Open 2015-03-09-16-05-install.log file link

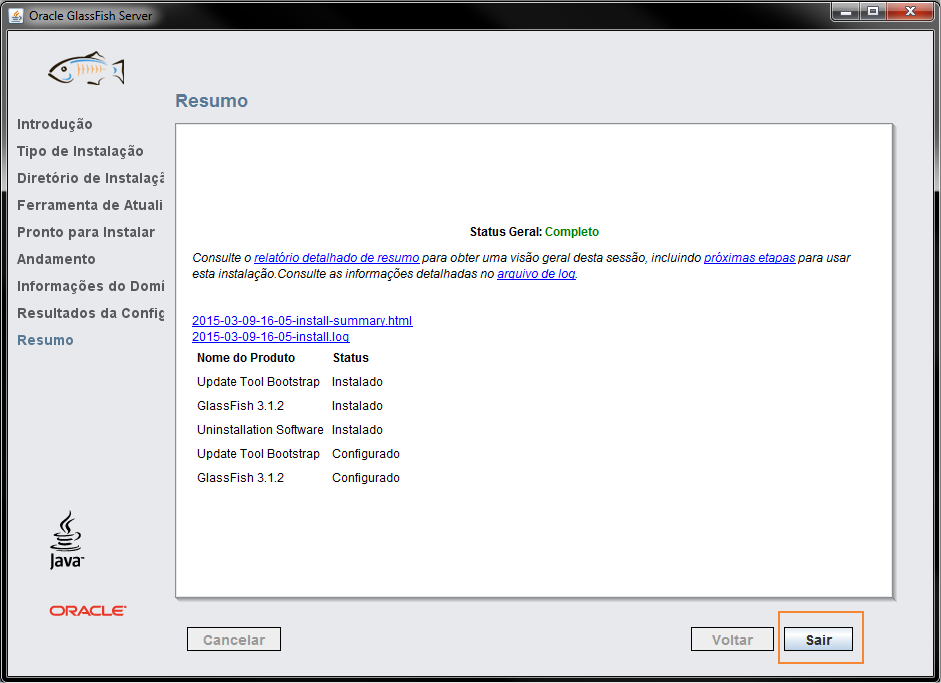click(271, 337)
